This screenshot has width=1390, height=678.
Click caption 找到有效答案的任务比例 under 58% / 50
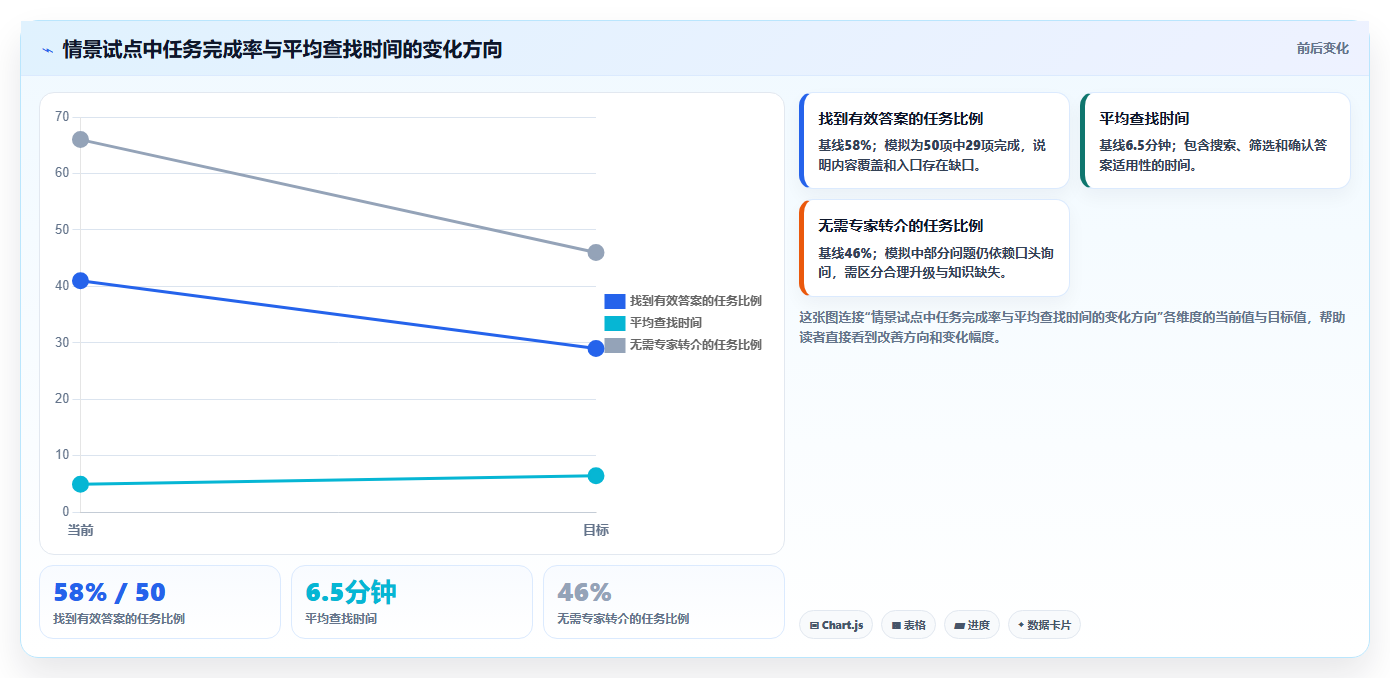point(119,619)
